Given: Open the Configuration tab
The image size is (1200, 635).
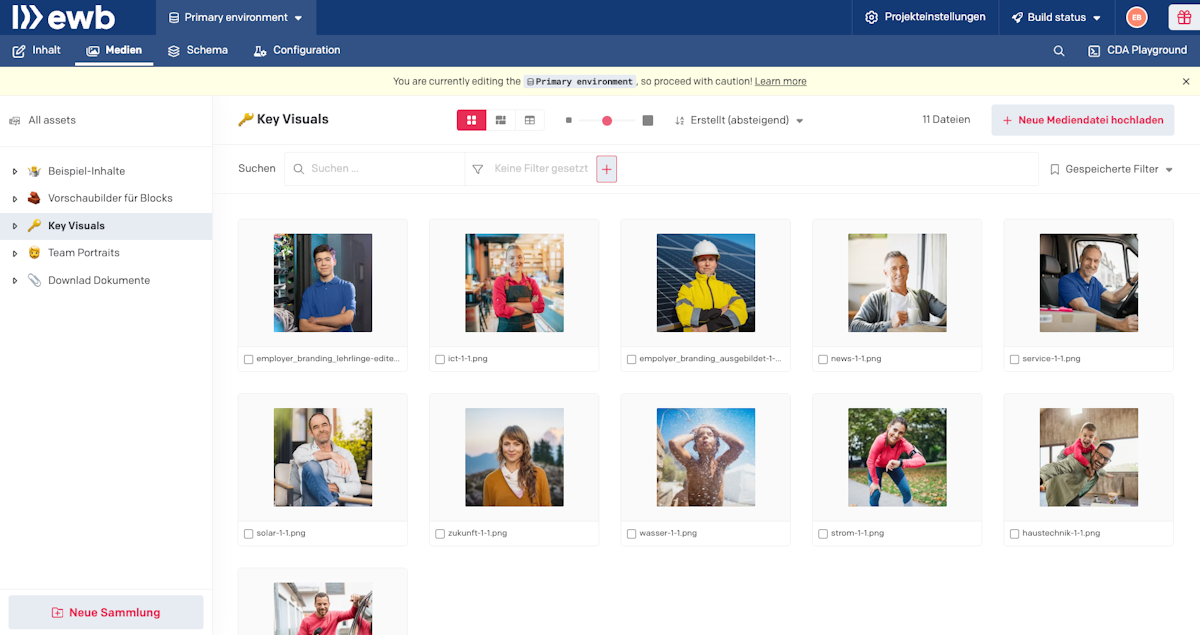Looking at the screenshot, I should pyautogui.click(x=296, y=50).
